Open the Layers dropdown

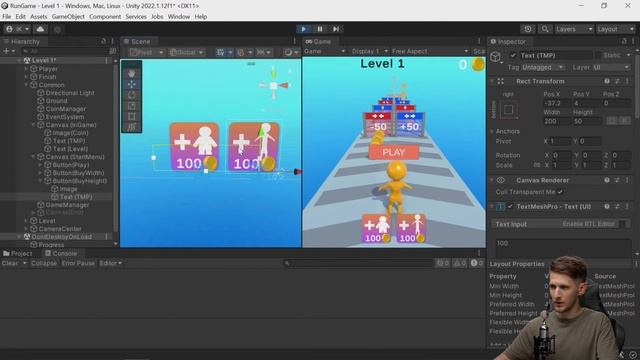(x=573, y=29)
